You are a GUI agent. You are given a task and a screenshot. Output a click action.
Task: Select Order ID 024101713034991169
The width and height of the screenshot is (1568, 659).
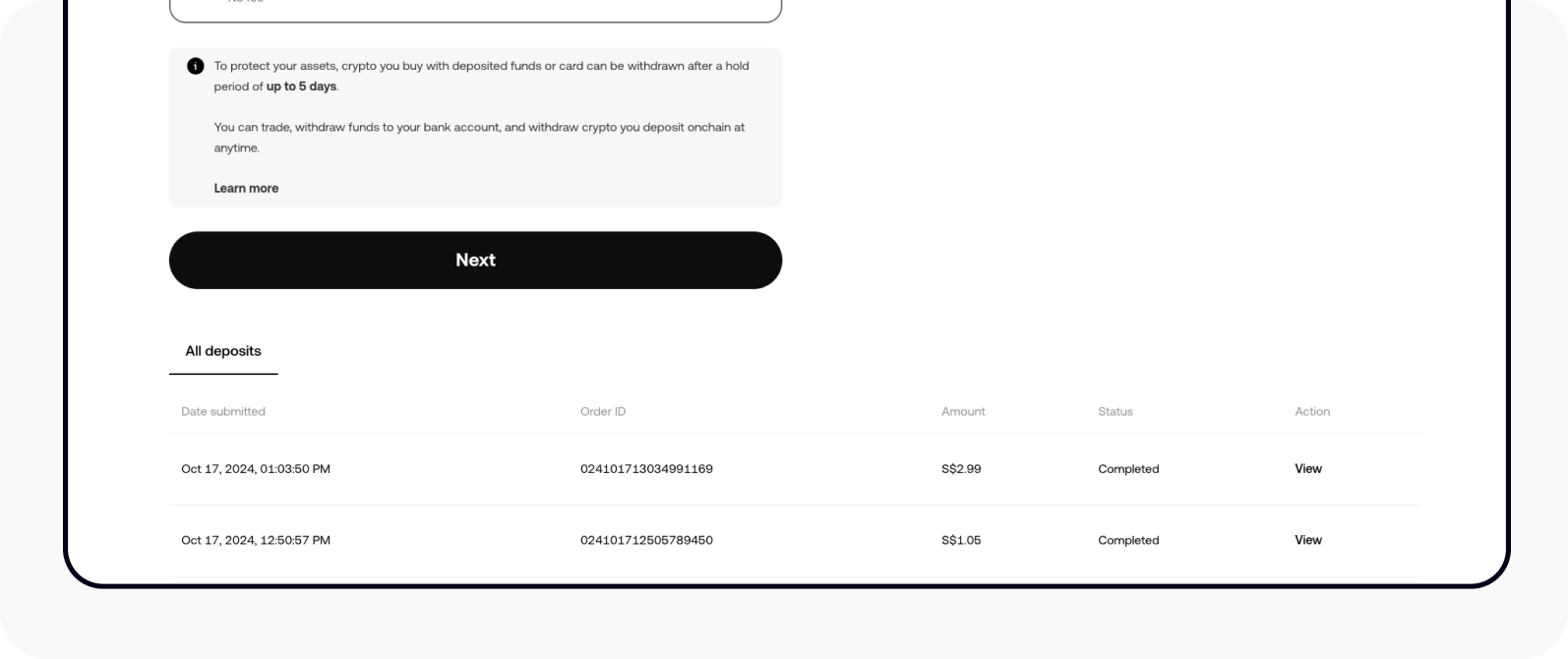(647, 469)
